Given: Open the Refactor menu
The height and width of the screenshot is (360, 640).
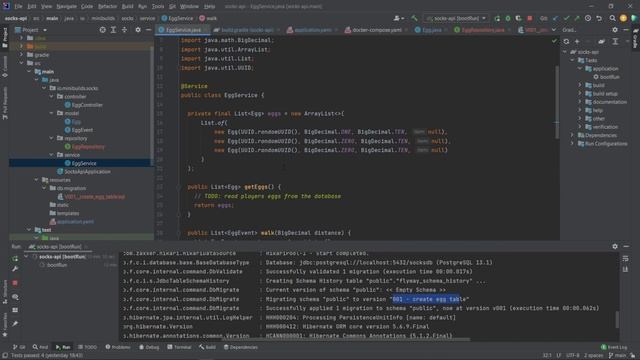Looking at the screenshot, I should [107, 7].
